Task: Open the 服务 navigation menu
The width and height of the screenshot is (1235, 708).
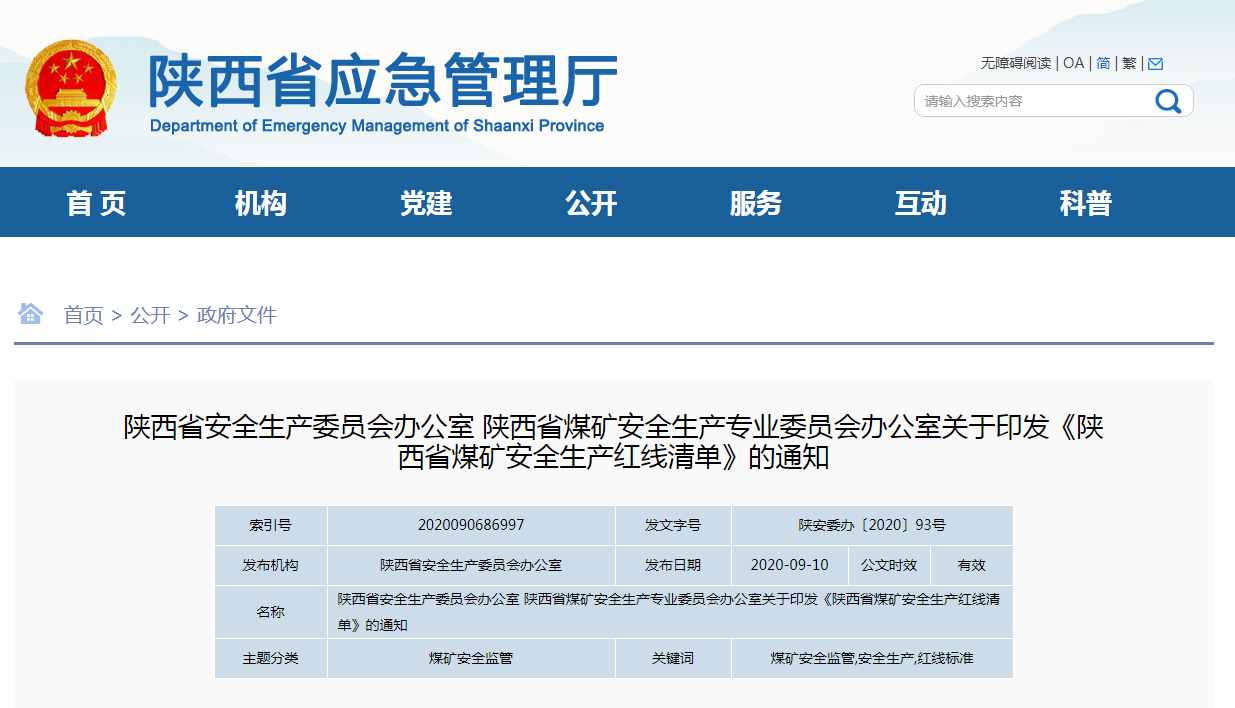Action: pos(756,203)
